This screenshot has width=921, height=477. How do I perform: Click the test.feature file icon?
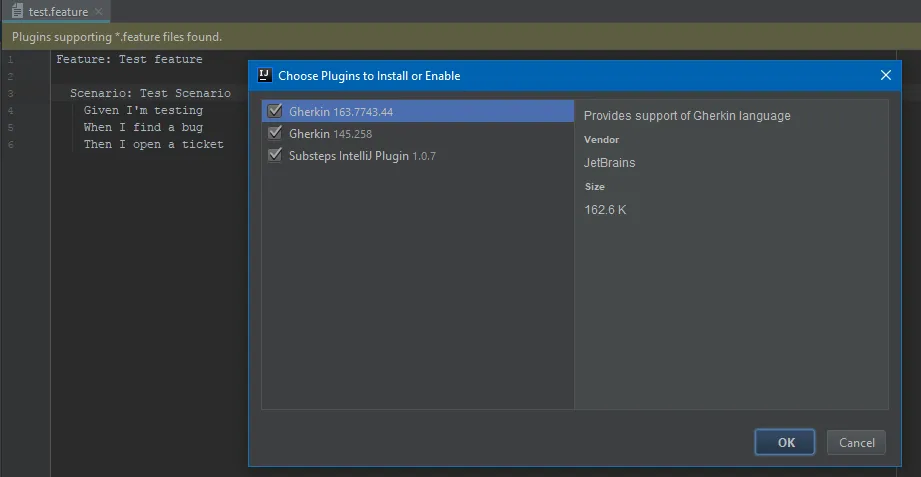click(x=18, y=11)
